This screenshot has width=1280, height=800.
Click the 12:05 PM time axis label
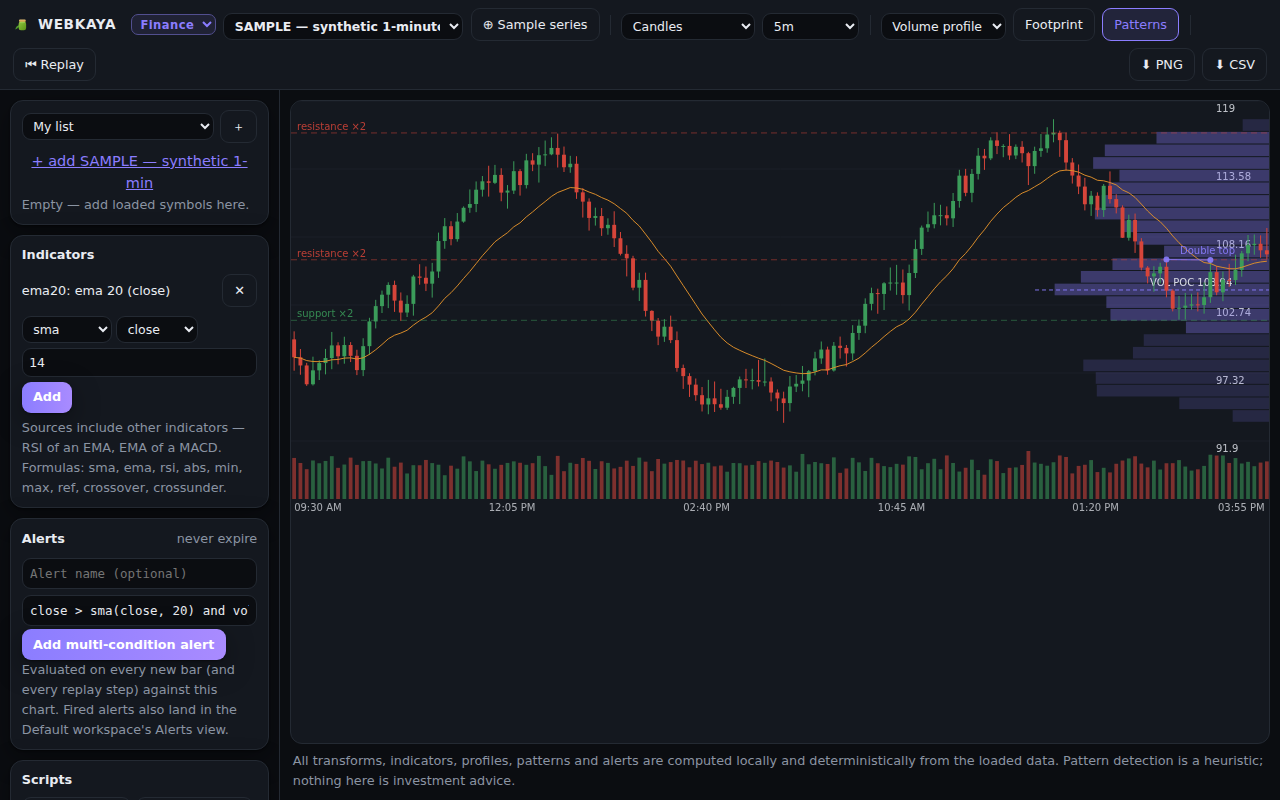pyautogui.click(x=512, y=508)
